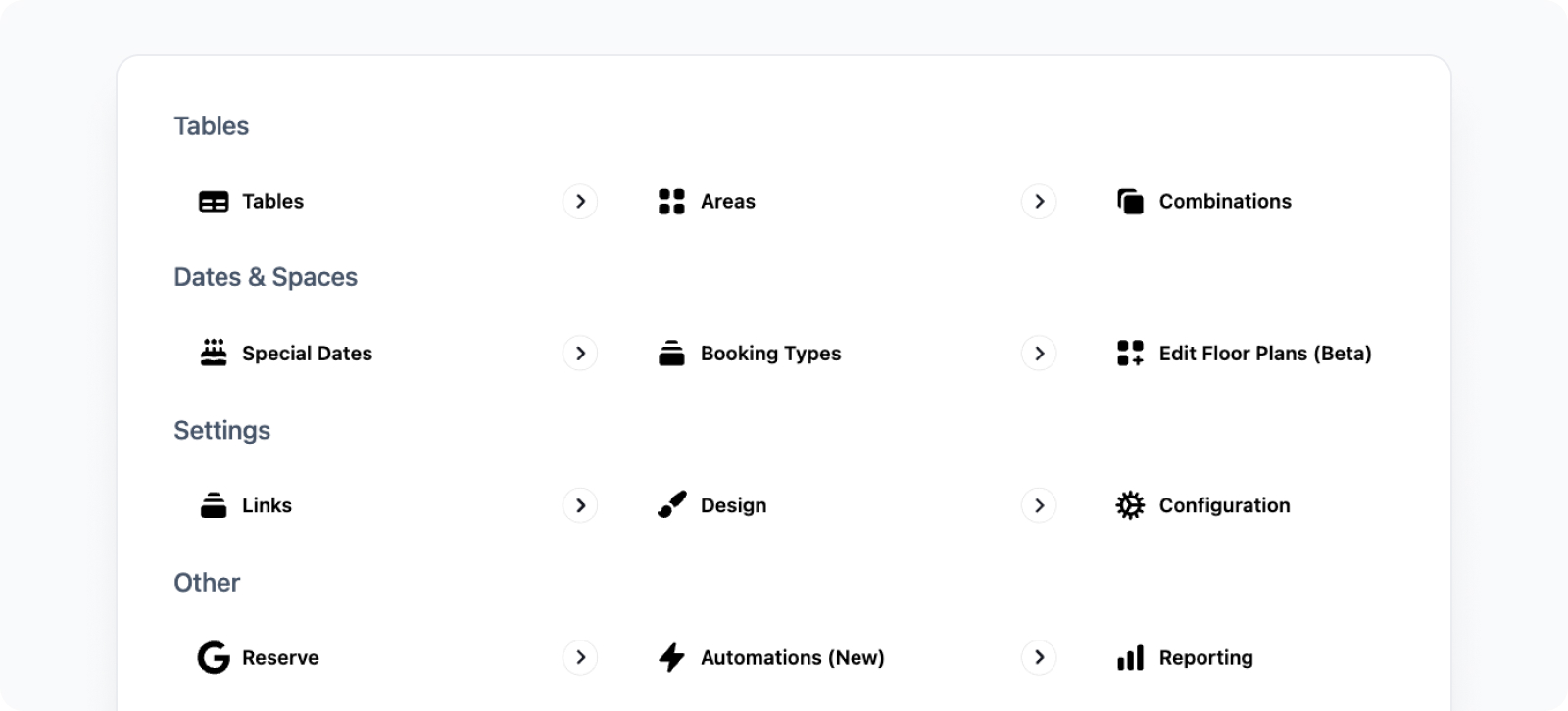Image resolution: width=1568 pixels, height=711 pixels.
Task: Click the Automations lightning bolt icon
Action: (671, 657)
